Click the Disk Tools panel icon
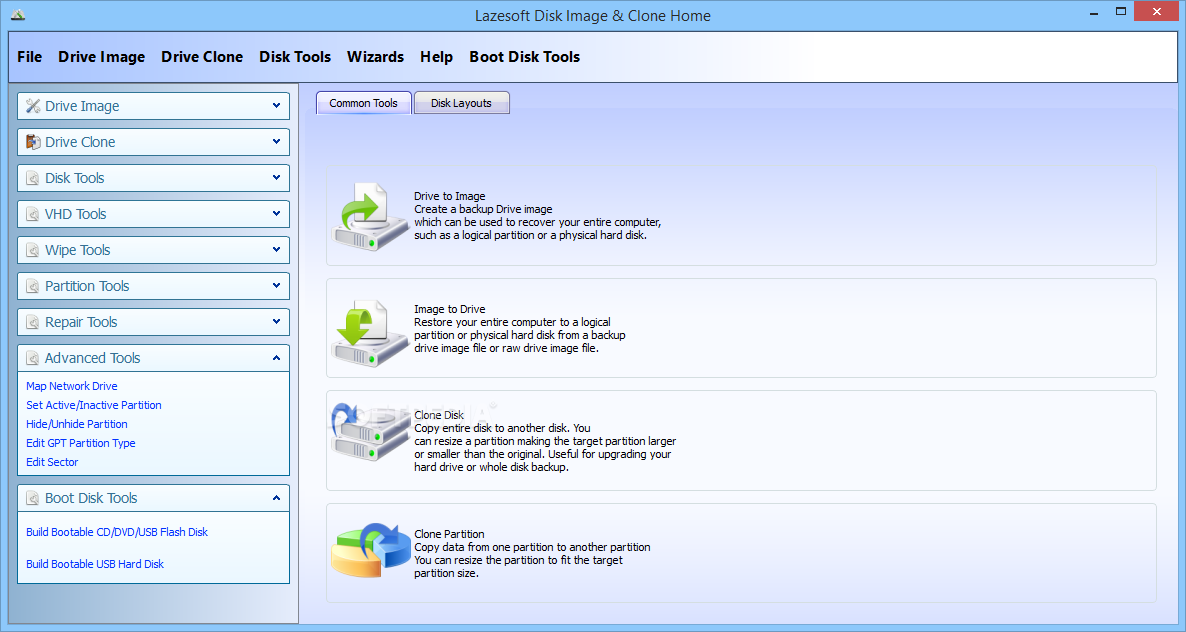The width and height of the screenshot is (1186, 632). pos(33,178)
